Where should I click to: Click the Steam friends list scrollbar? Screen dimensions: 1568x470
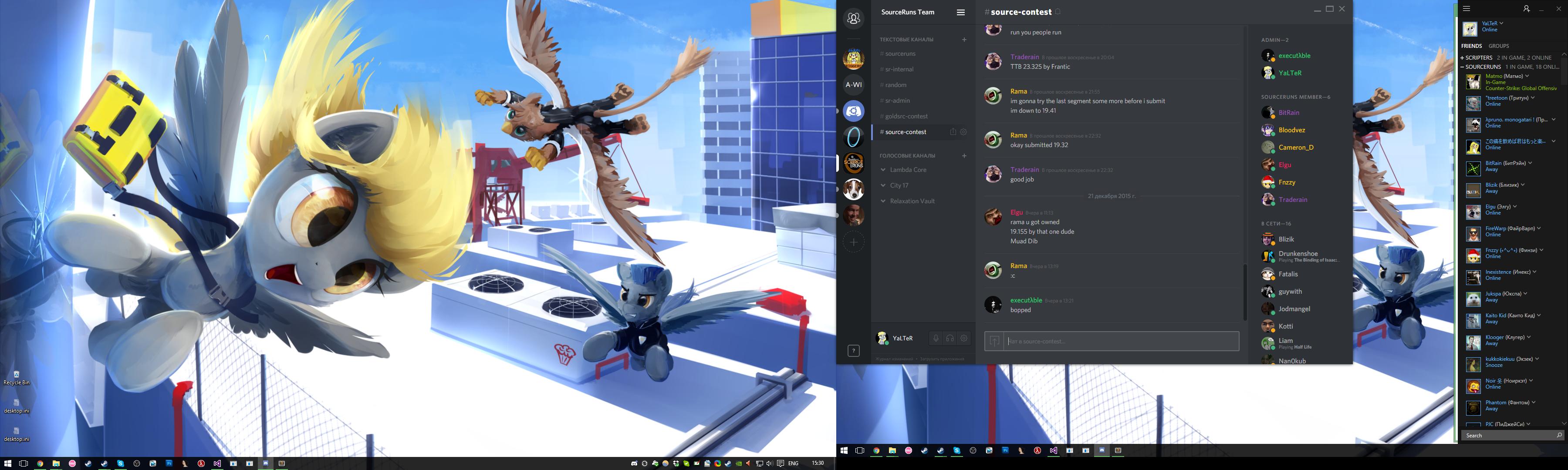click(1564, 70)
